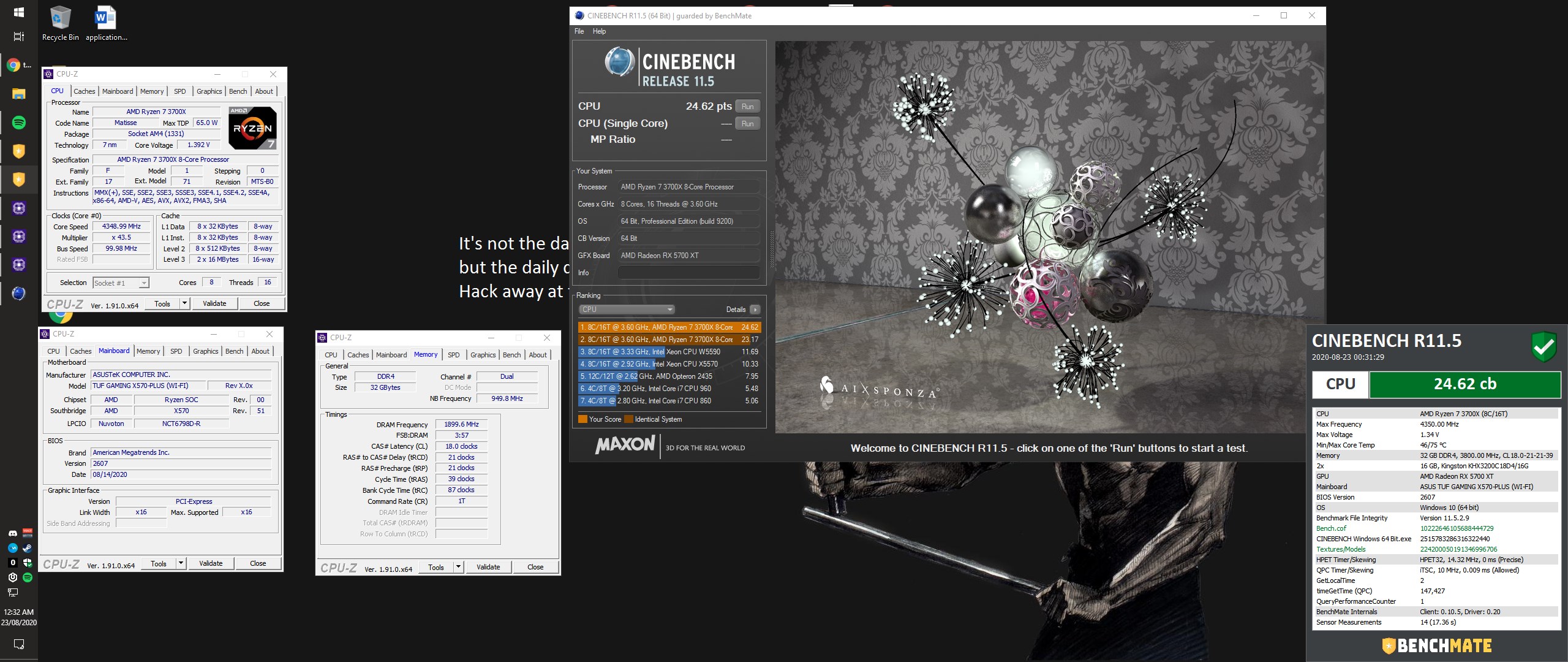This screenshot has width=1568, height=662.
Task: Expand Tools arrow in CPU-Z Memory window
Action: (x=458, y=567)
